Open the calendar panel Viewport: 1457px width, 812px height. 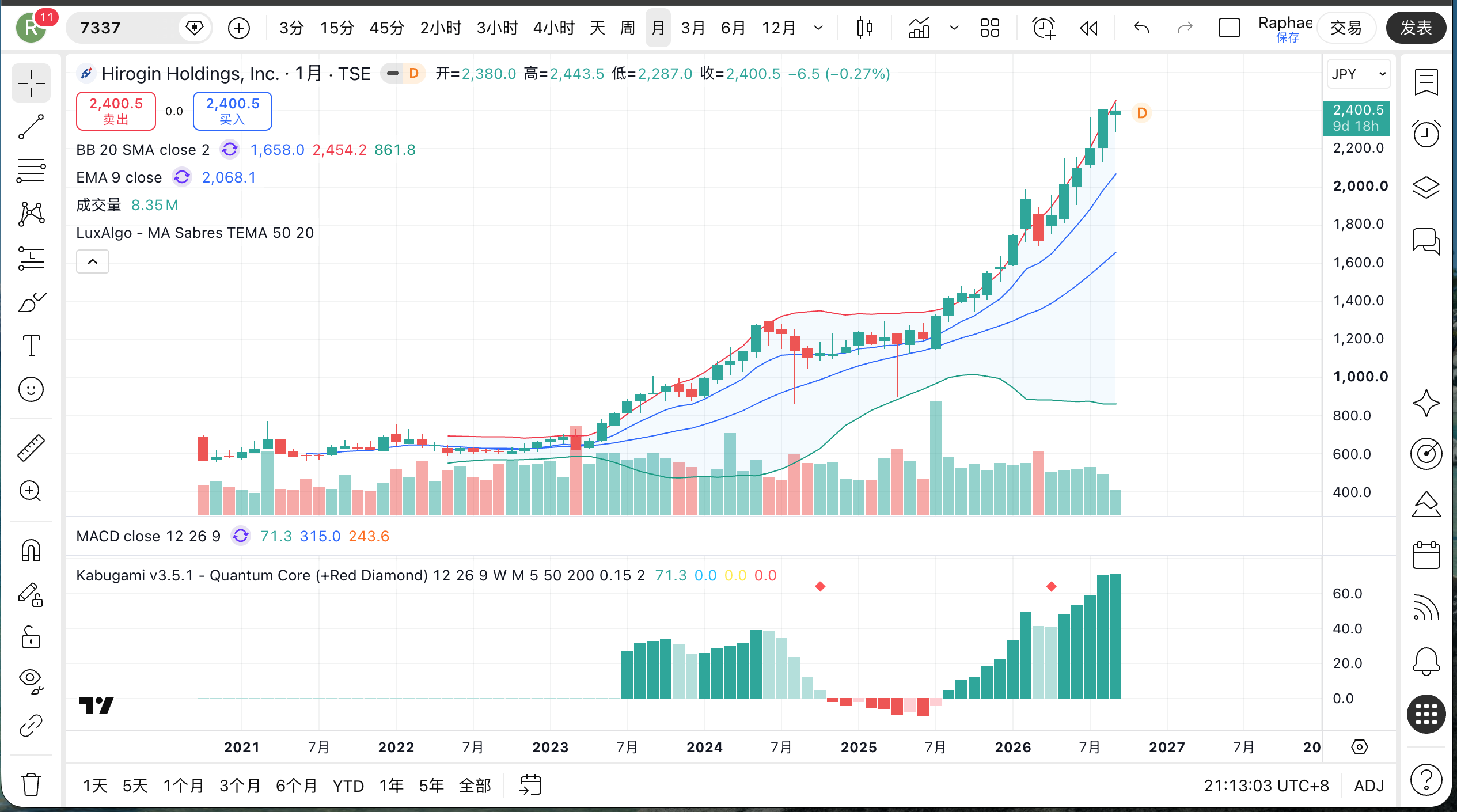1426,555
